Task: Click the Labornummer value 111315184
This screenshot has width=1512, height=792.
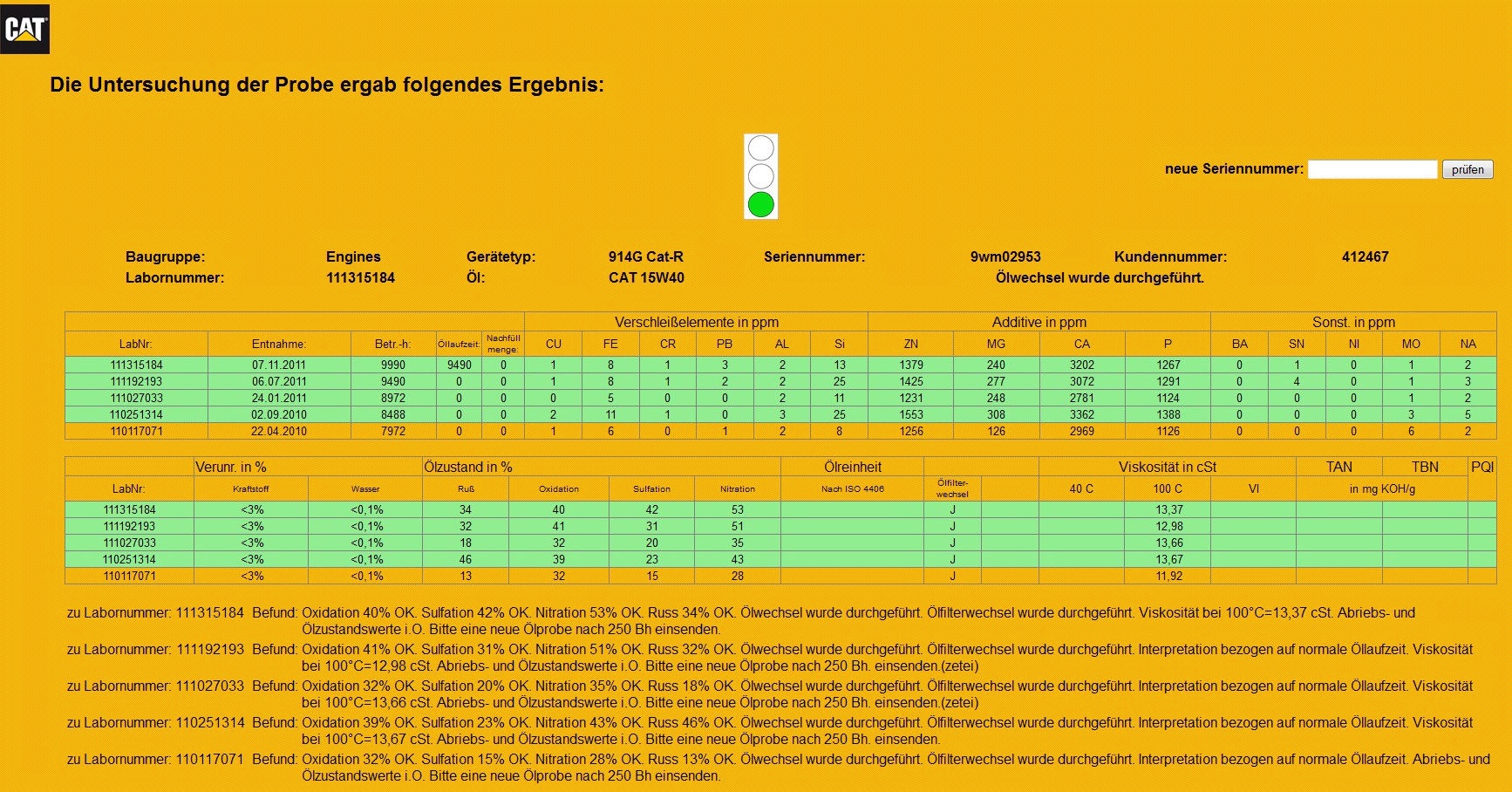Action: (x=360, y=277)
